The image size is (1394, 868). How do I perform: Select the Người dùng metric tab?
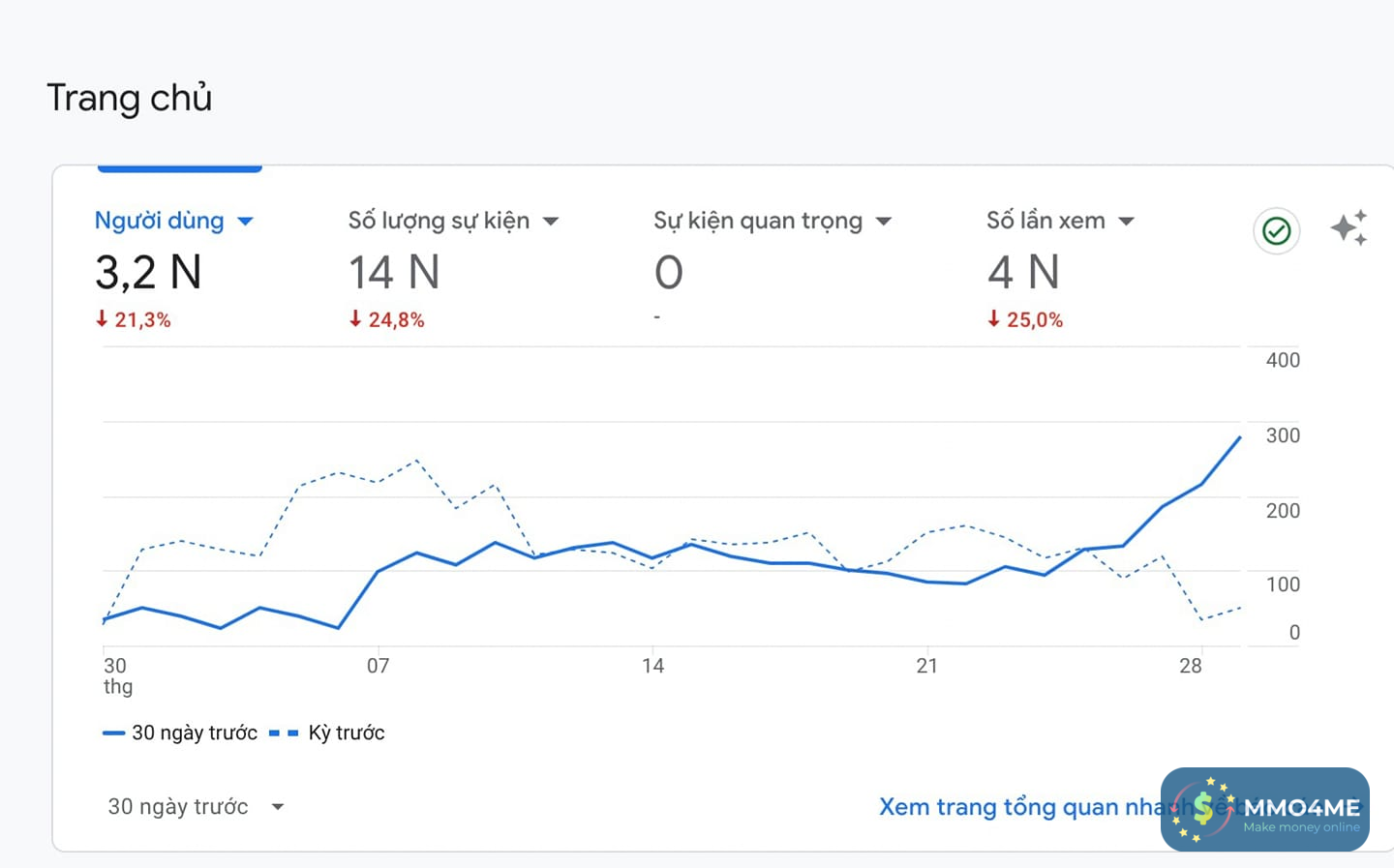[x=159, y=222]
